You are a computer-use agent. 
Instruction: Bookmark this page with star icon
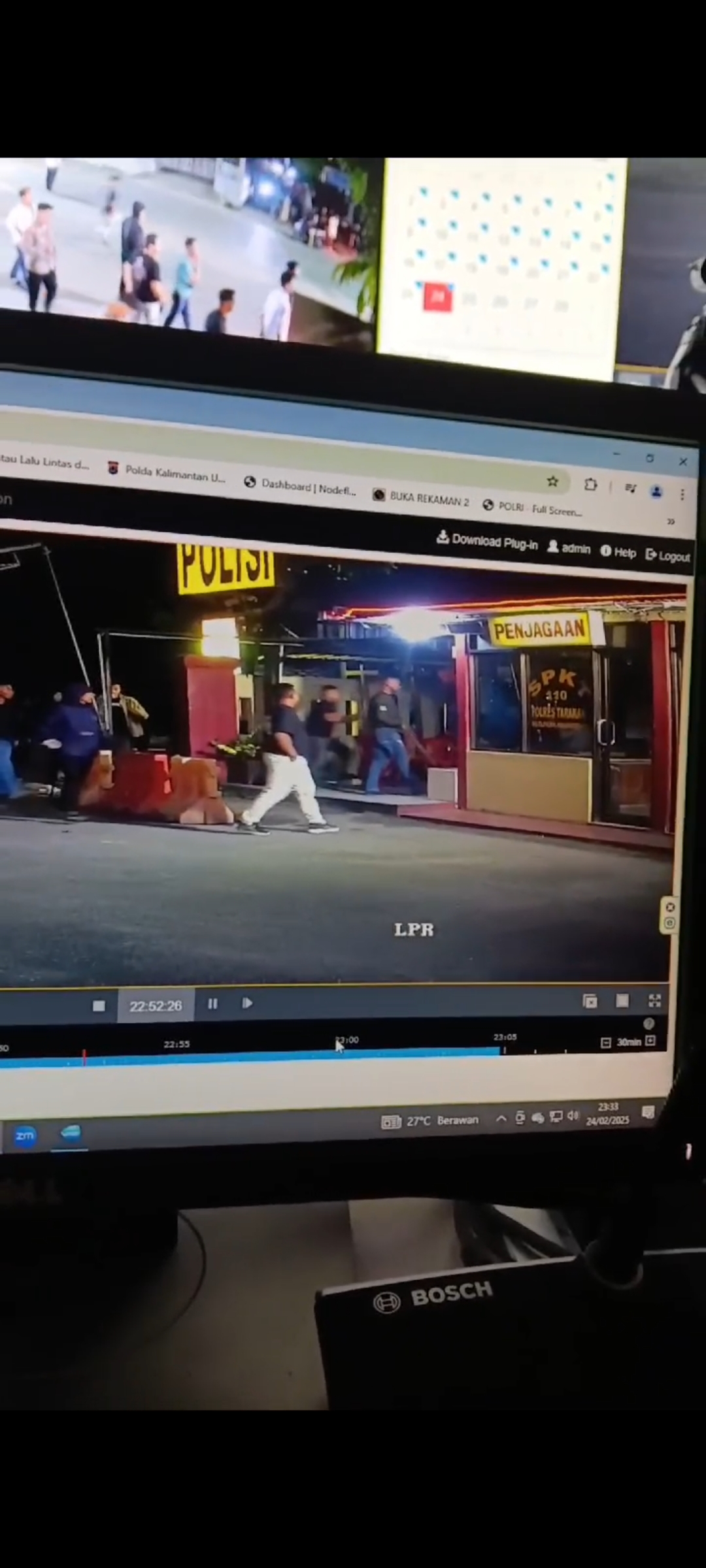coord(552,482)
